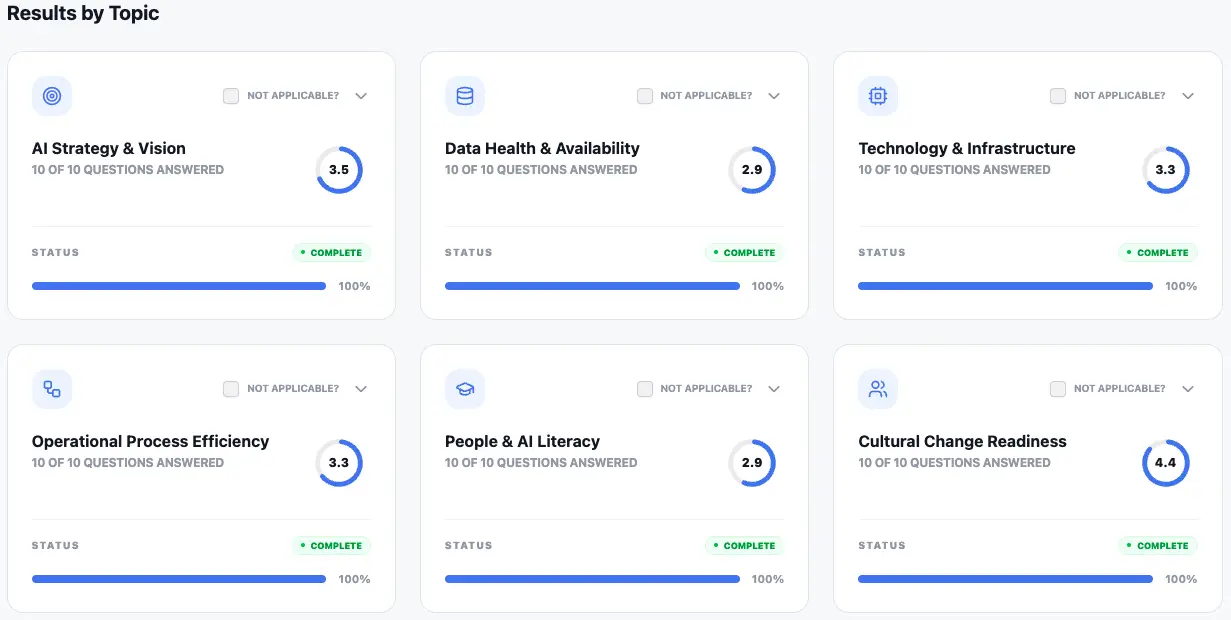1231x620 pixels.
Task: Click the People & AI Literacy graduation cap icon
Action: click(x=465, y=389)
